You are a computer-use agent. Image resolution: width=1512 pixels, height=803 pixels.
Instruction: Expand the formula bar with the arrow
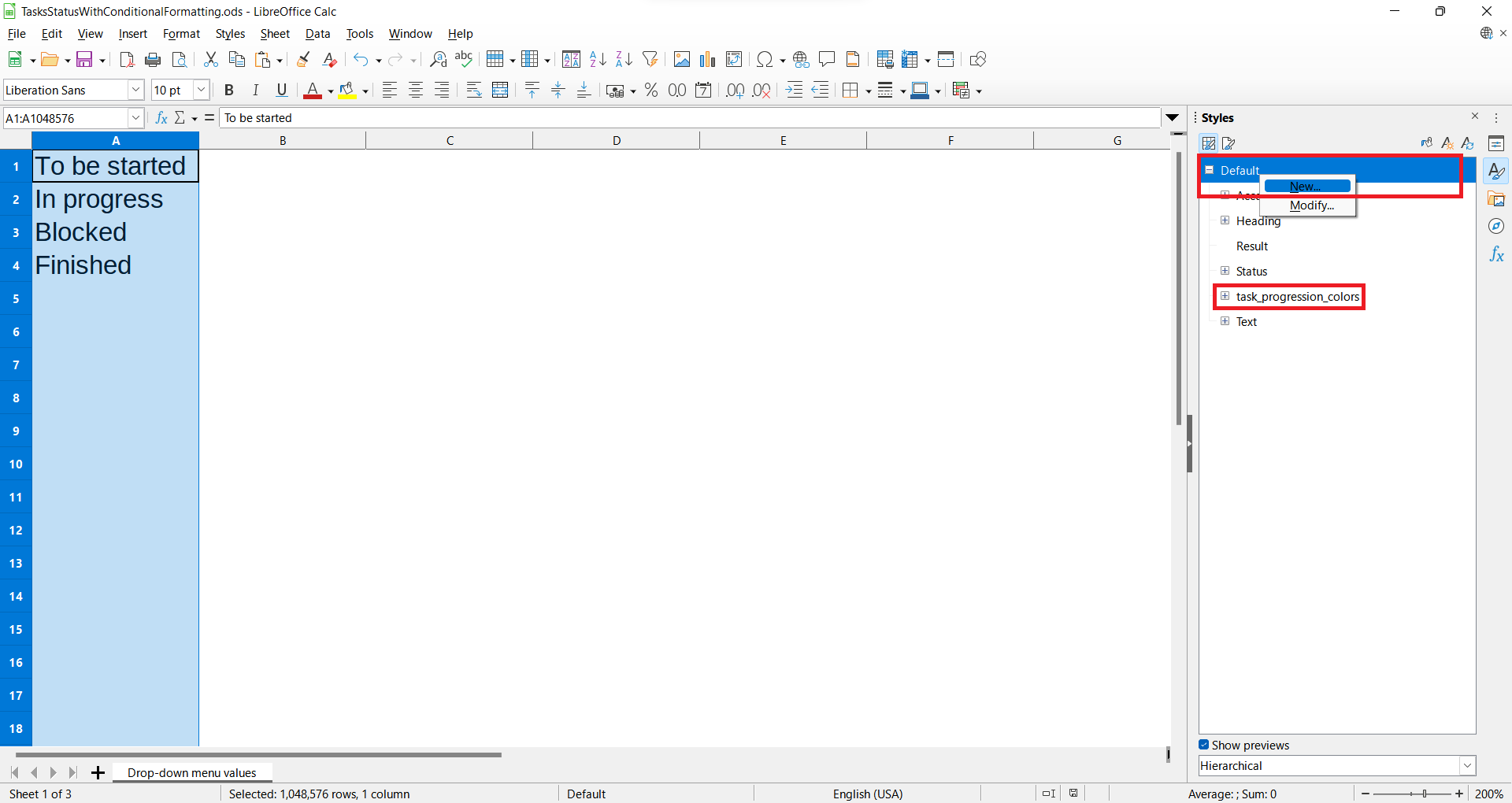(1173, 118)
